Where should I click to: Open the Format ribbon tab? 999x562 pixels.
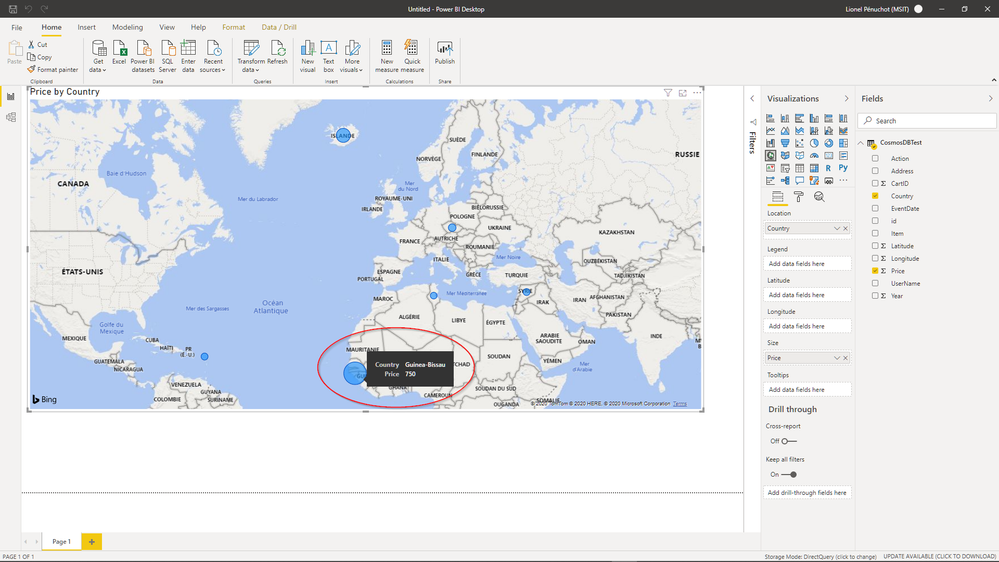click(x=233, y=27)
